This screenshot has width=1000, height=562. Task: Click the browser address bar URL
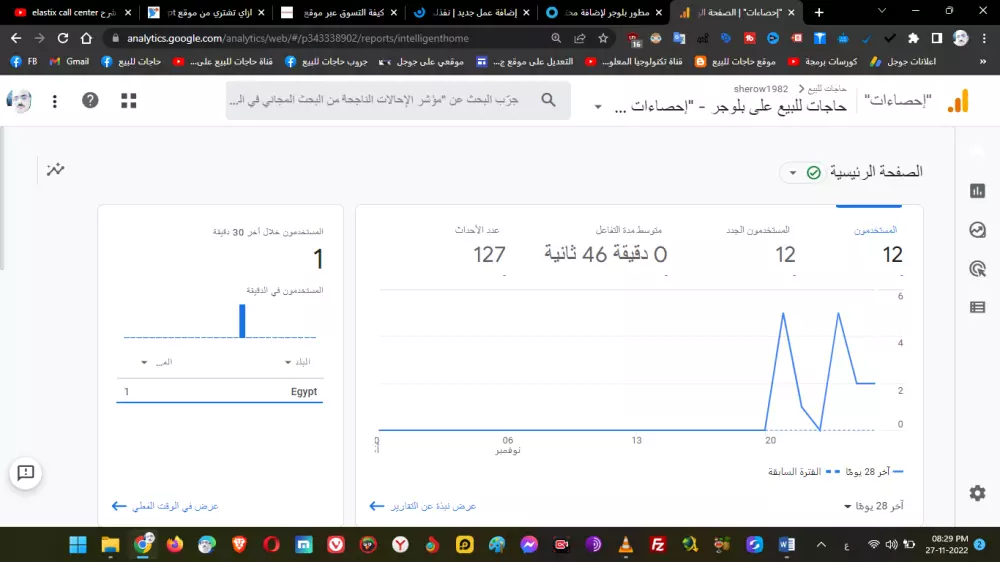297,38
